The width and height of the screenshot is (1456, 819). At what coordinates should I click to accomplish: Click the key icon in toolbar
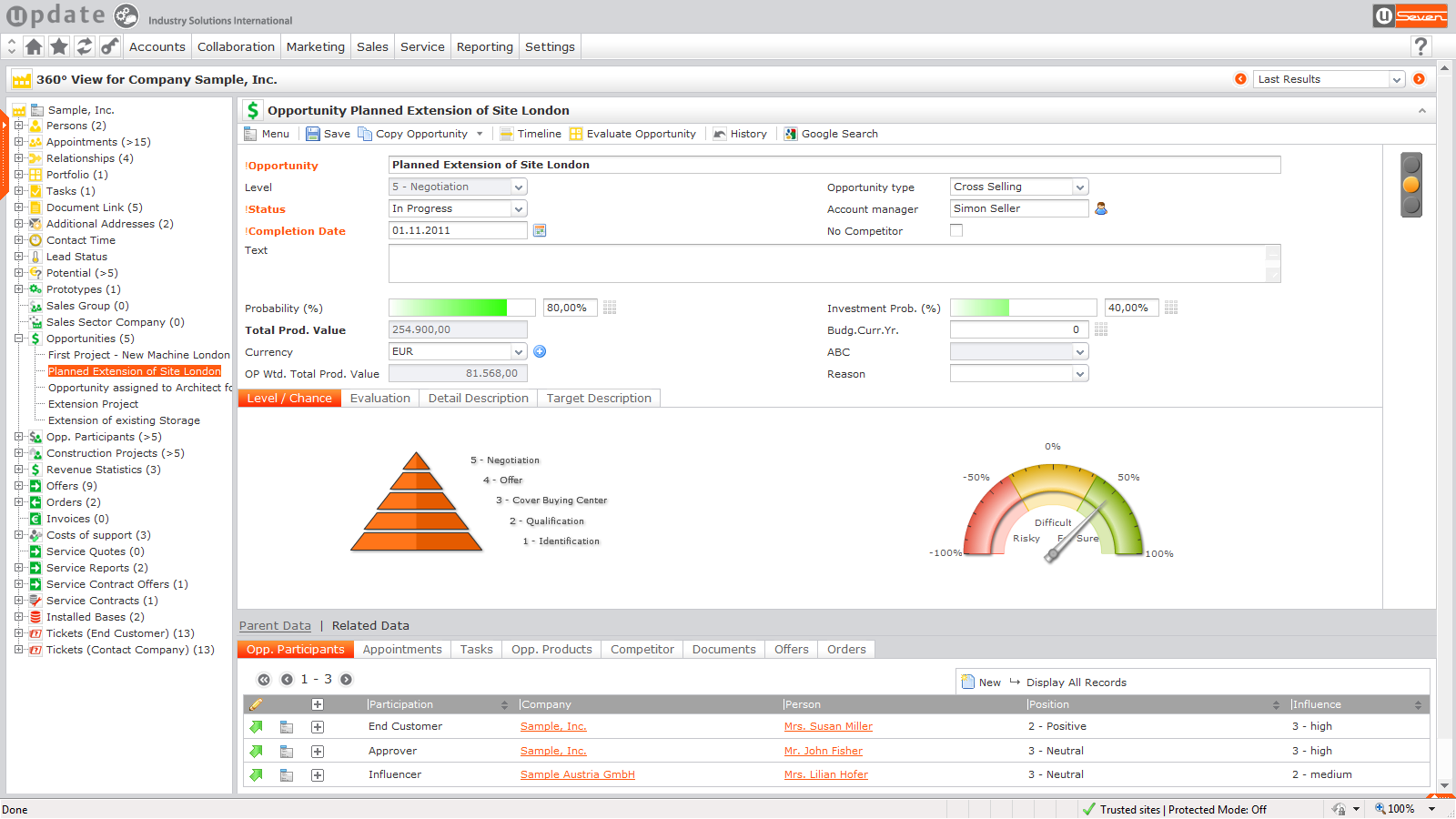point(110,46)
